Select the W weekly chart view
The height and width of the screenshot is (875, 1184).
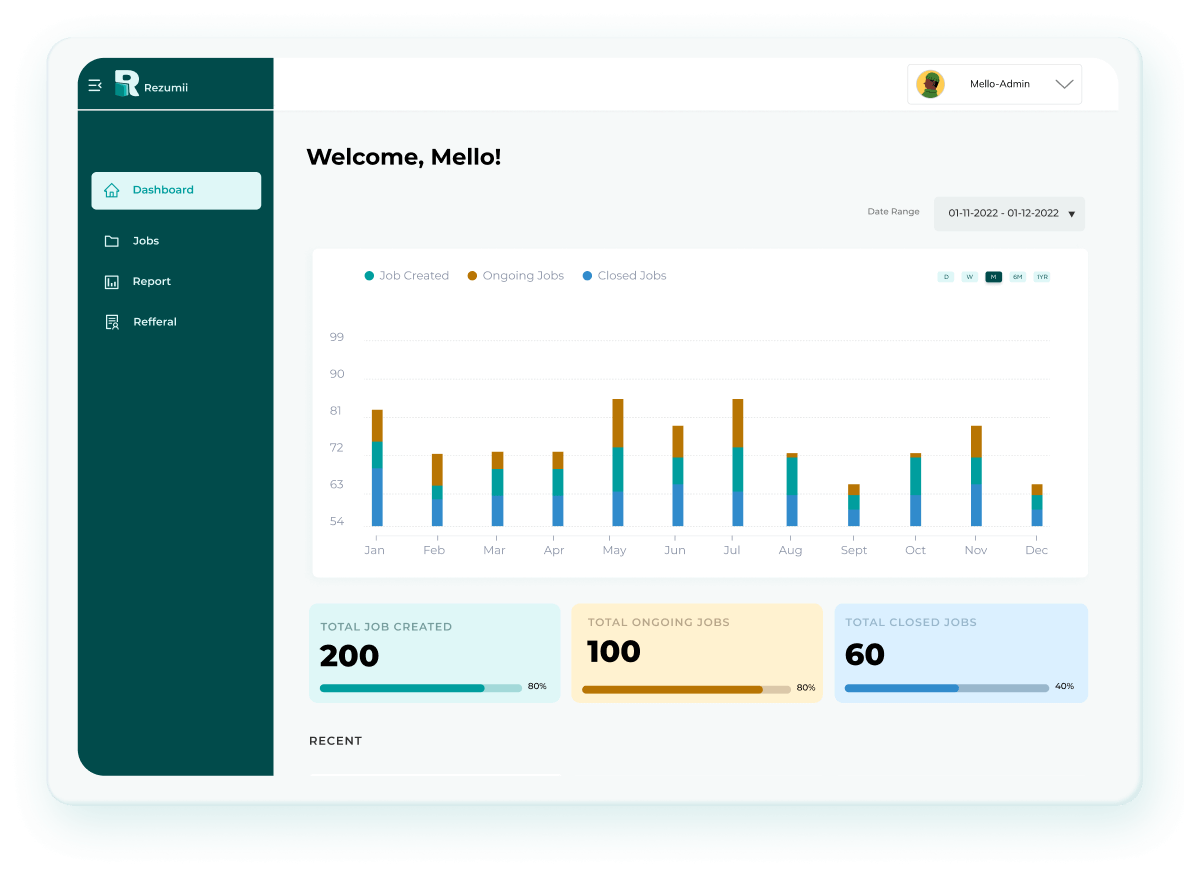pos(970,277)
